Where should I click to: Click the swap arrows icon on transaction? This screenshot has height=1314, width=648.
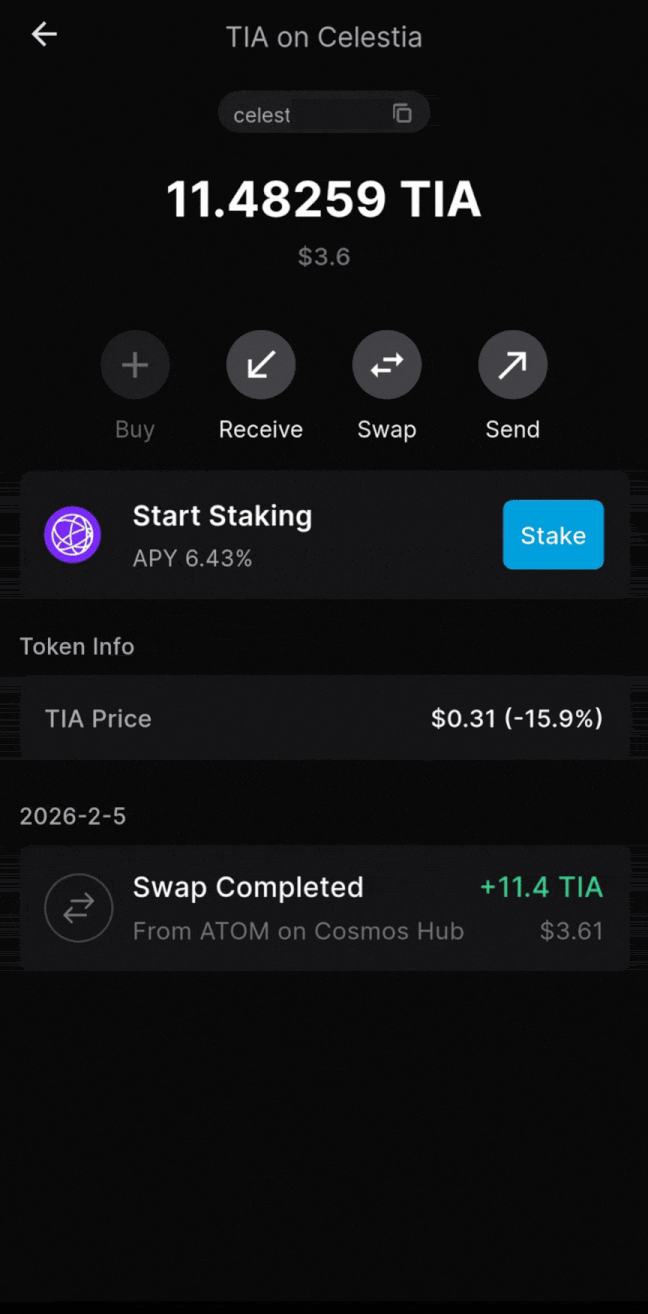click(79, 907)
